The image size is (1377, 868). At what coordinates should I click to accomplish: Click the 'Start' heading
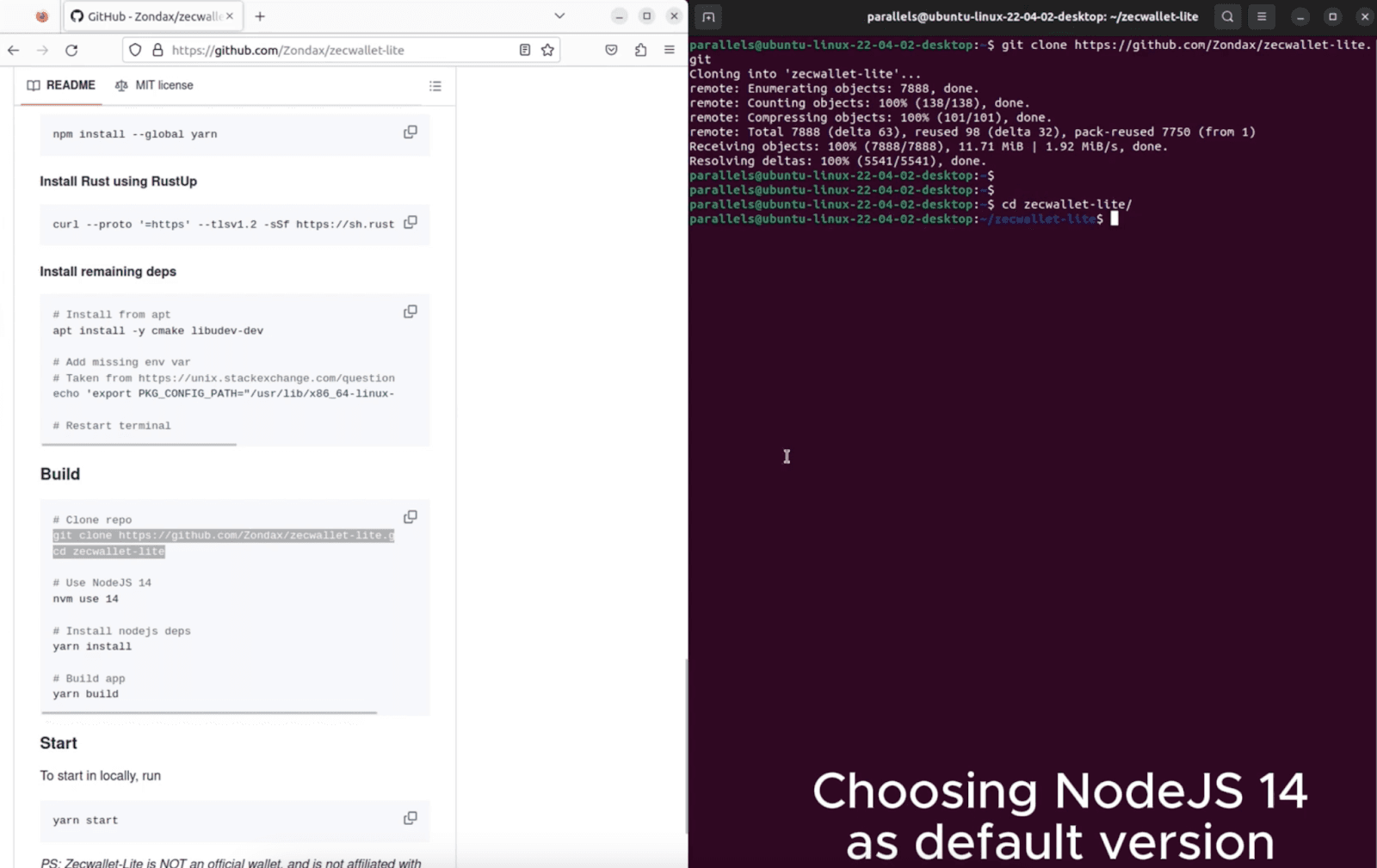pos(59,743)
